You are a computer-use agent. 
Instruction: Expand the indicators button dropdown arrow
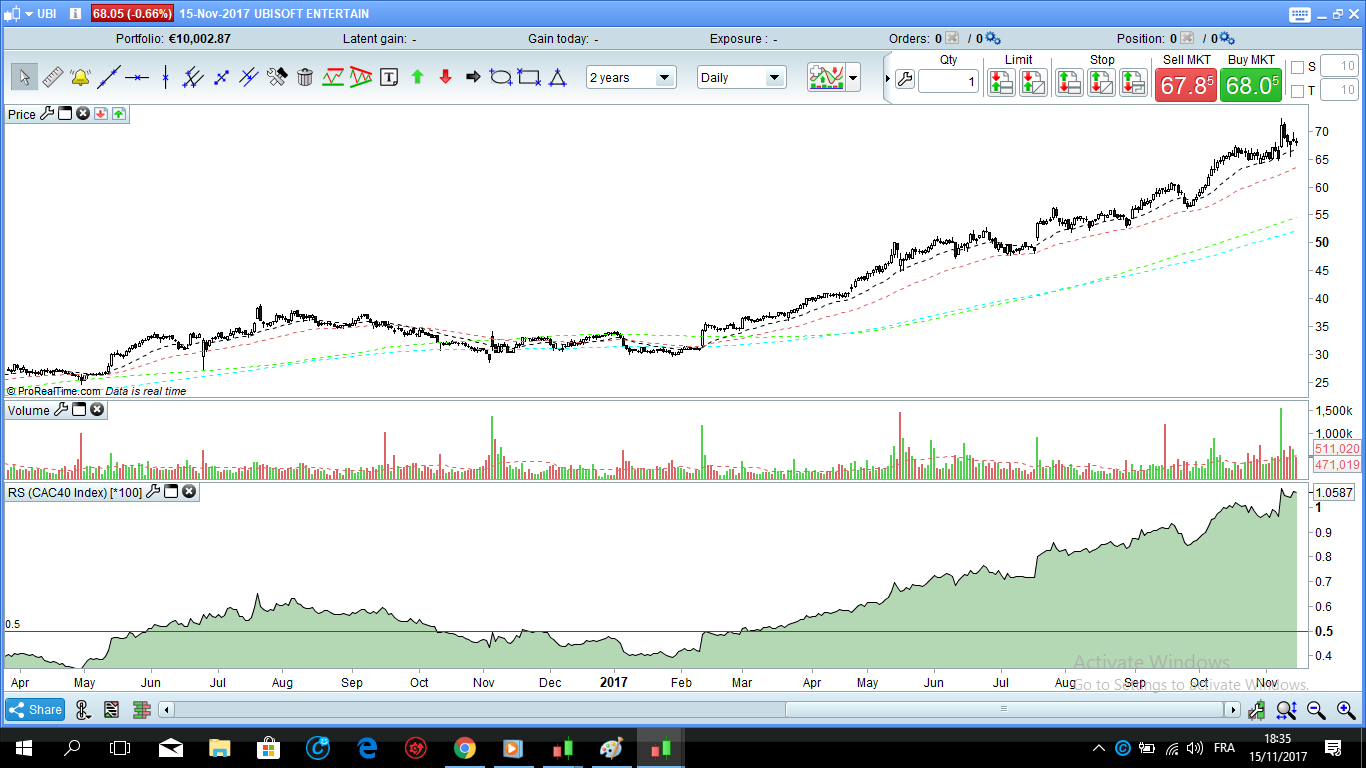coord(853,77)
